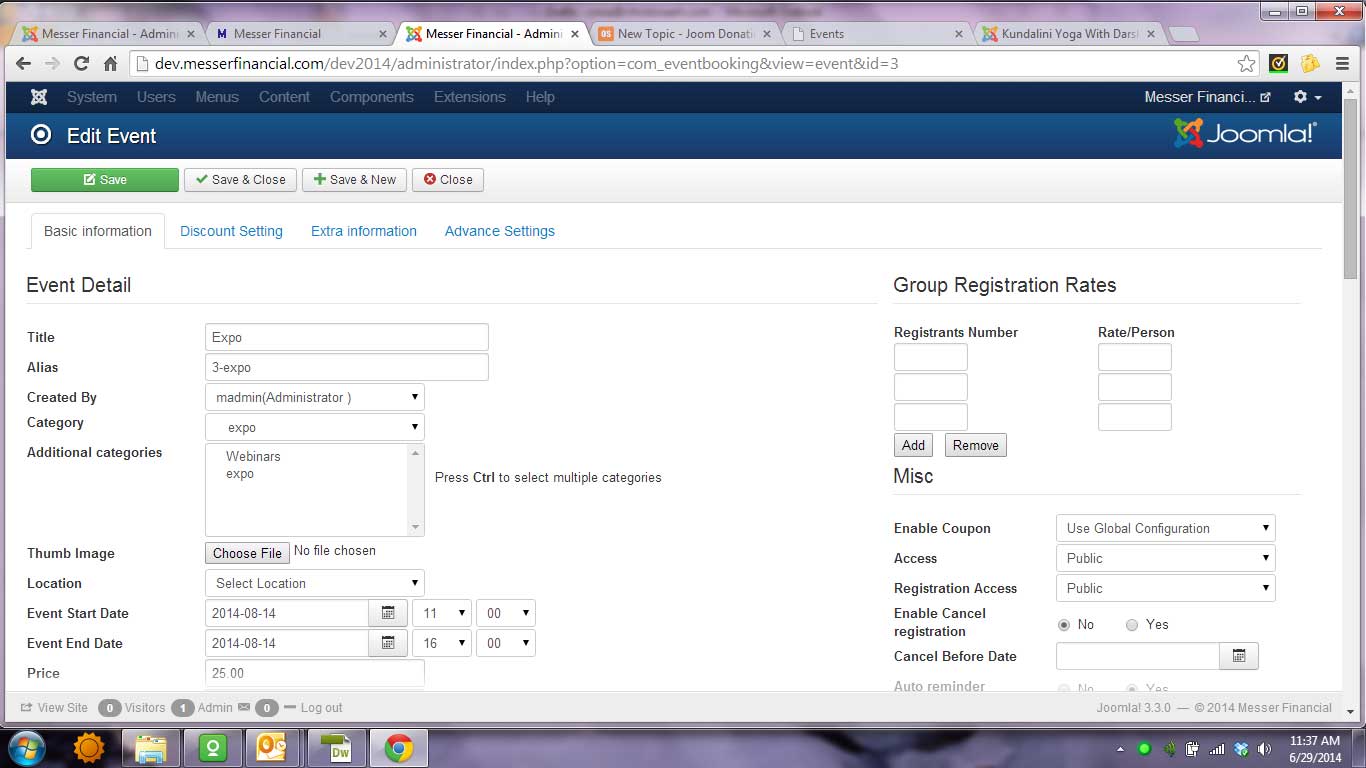Reload the page using the refresh icon
This screenshot has width=1366, height=768.
pos(82,64)
